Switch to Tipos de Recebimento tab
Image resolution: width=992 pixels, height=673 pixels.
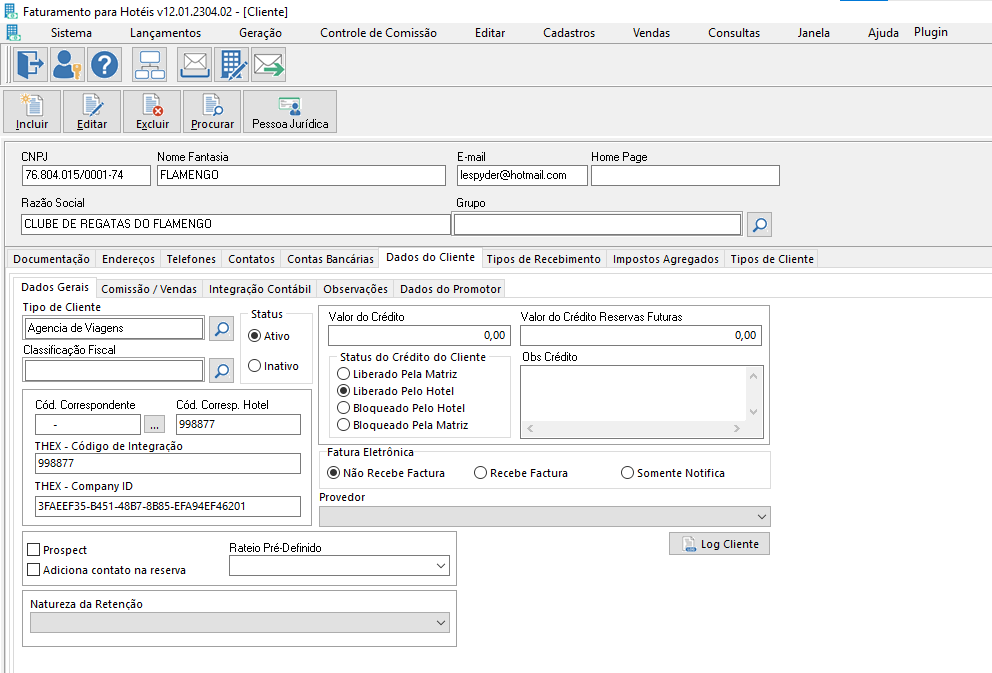click(x=543, y=259)
